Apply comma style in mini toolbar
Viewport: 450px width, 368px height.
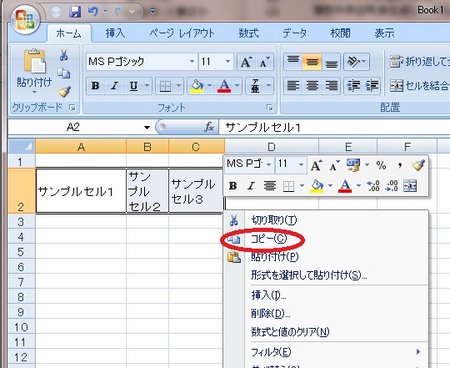click(x=399, y=165)
